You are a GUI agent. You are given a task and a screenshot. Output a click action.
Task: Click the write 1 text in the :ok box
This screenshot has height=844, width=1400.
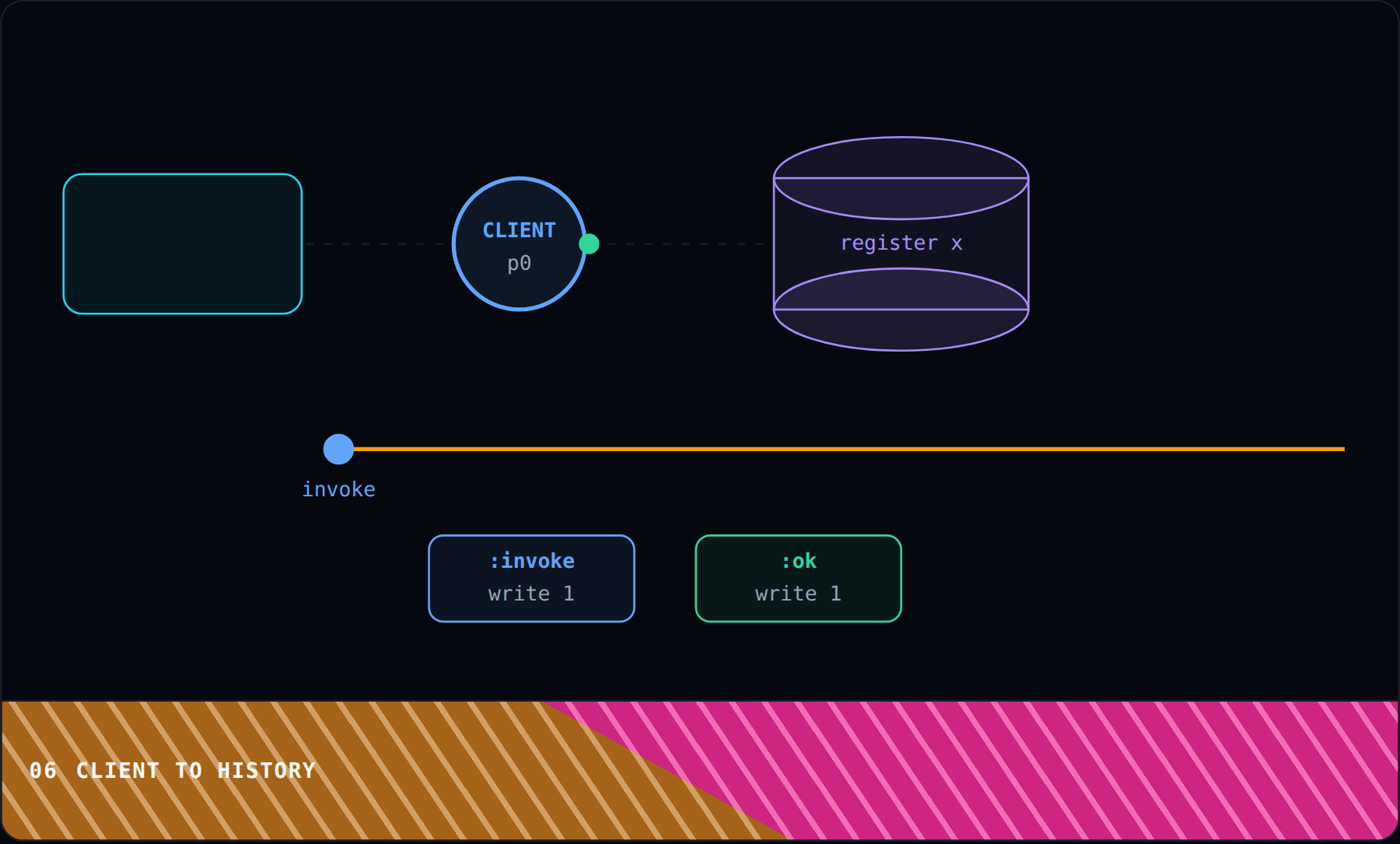(798, 594)
